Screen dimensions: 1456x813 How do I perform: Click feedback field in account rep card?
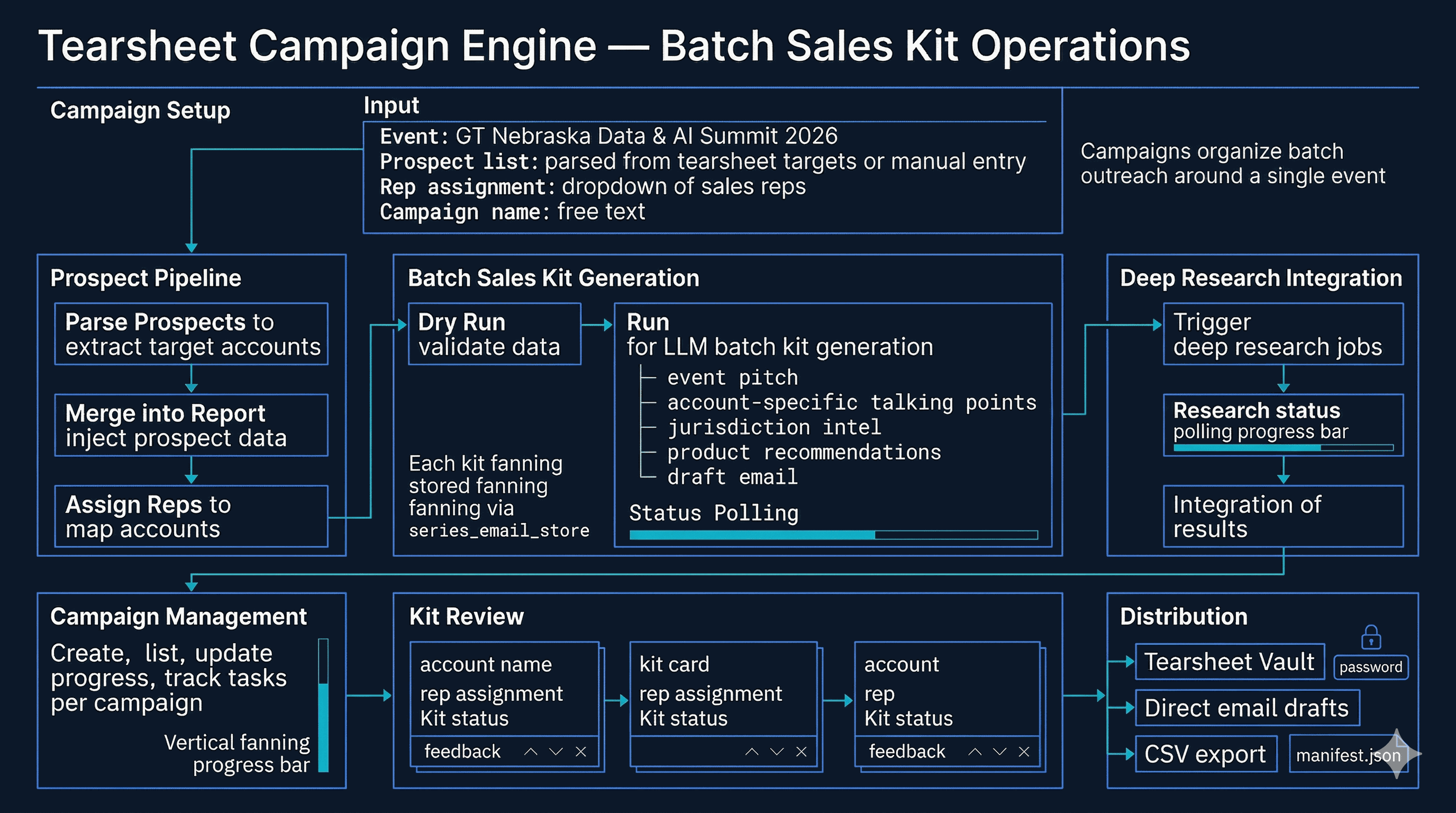[907, 752]
